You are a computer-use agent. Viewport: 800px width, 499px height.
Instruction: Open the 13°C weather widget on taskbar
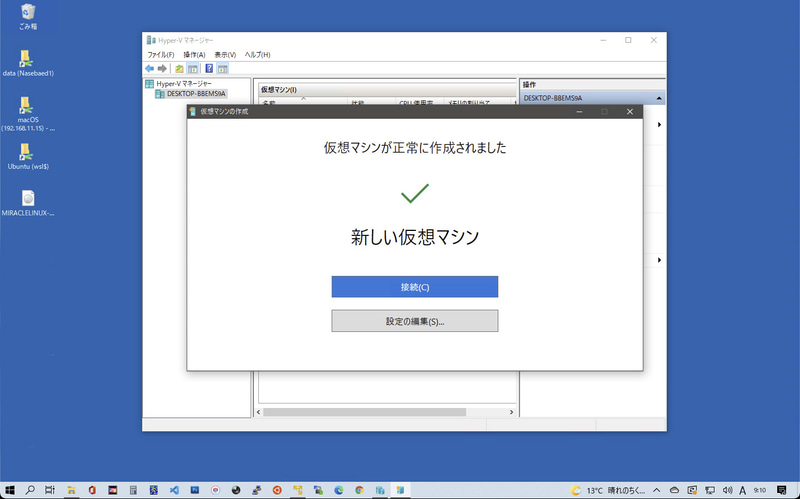(x=607, y=490)
